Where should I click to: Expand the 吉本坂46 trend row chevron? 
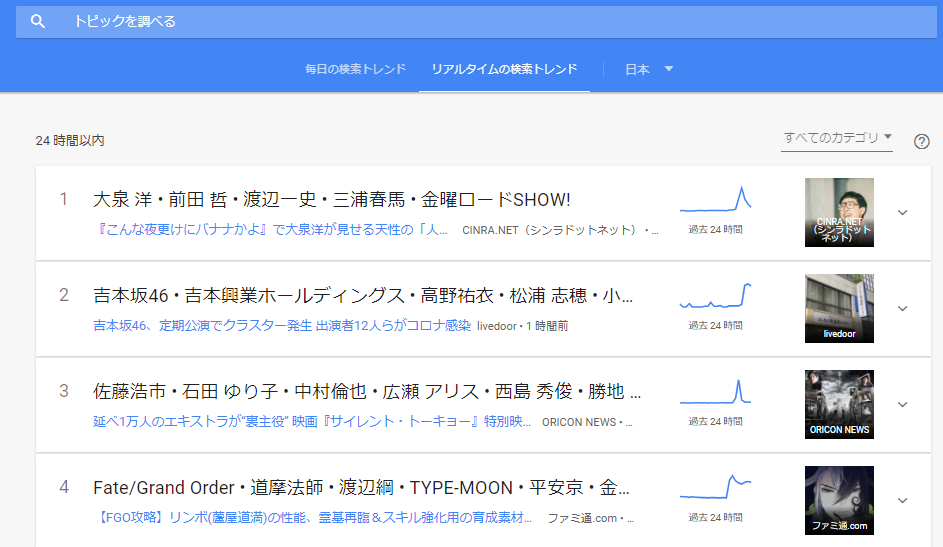click(x=902, y=308)
